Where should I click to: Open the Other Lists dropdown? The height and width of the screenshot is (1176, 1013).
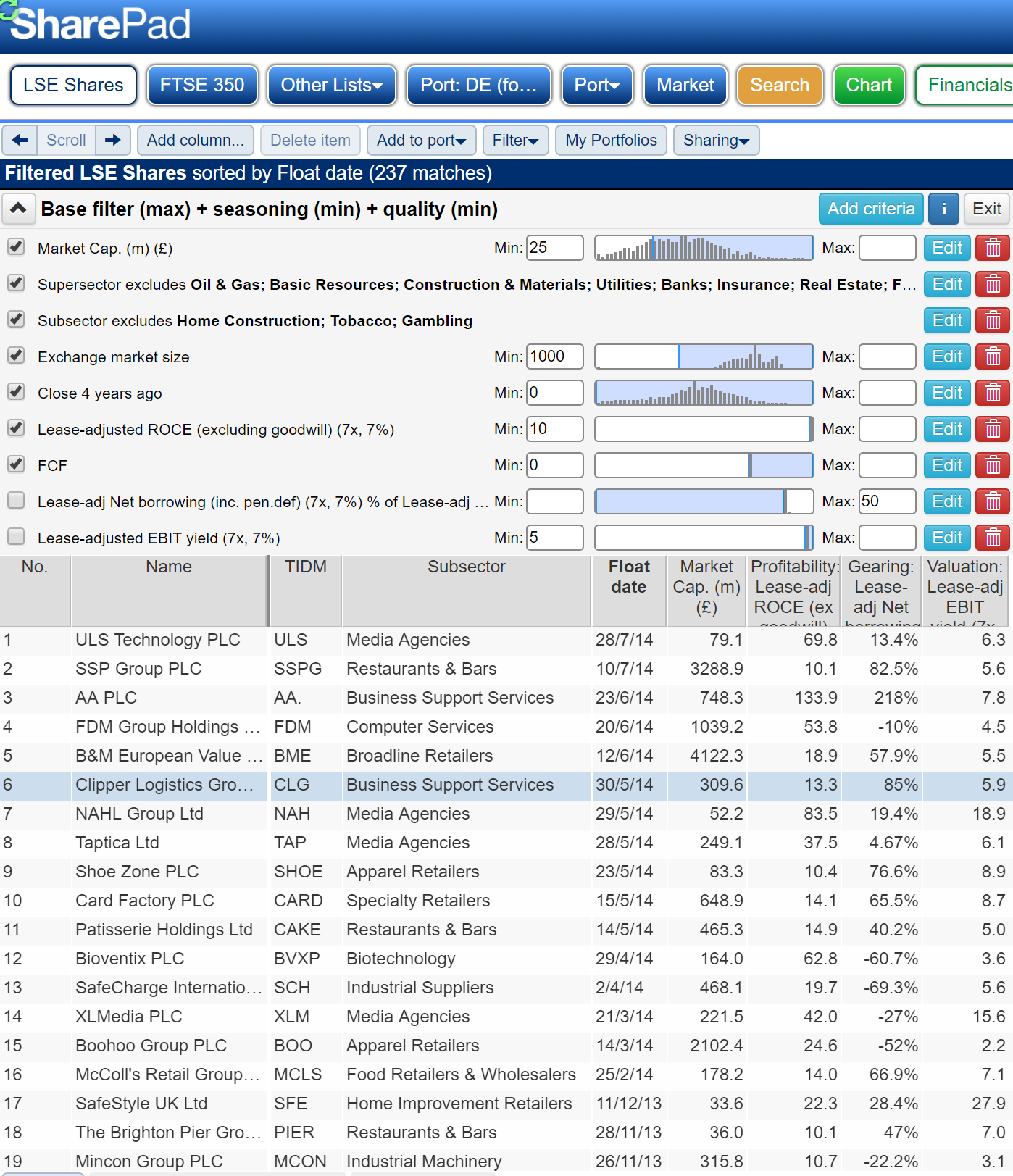[332, 85]
